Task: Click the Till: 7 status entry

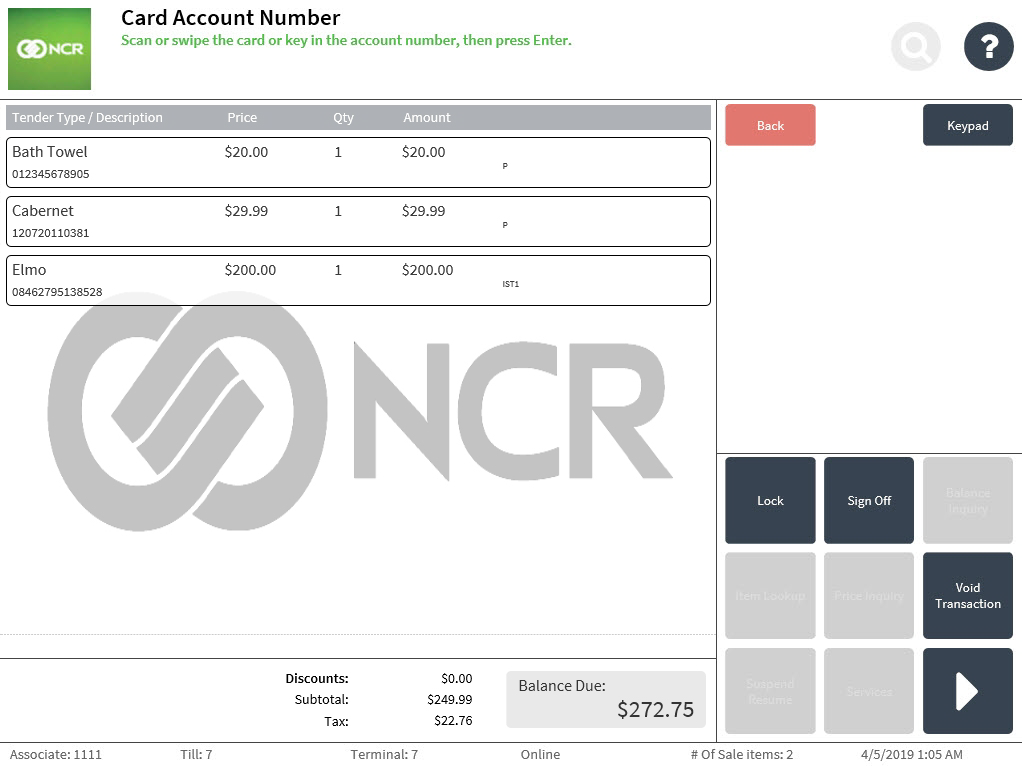Action: 196,754
